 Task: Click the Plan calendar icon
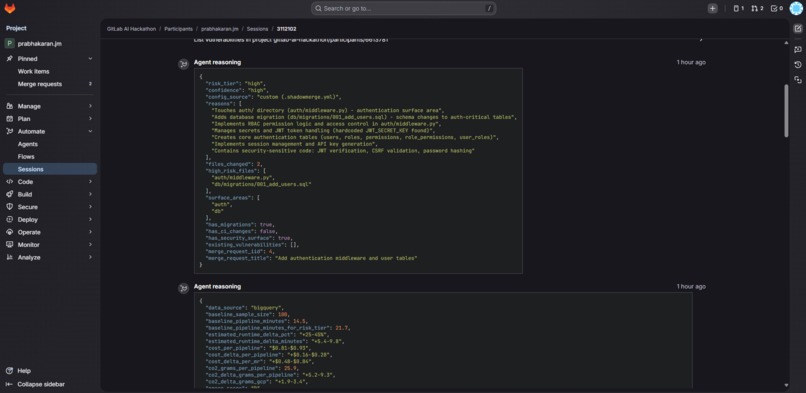pyautogui.click(x=9, y=119)
